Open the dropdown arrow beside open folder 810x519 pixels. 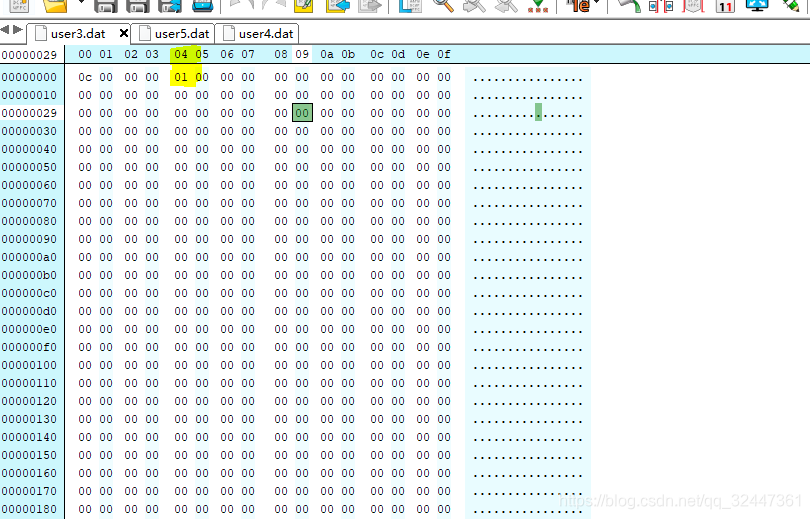(x=81, y=3)
